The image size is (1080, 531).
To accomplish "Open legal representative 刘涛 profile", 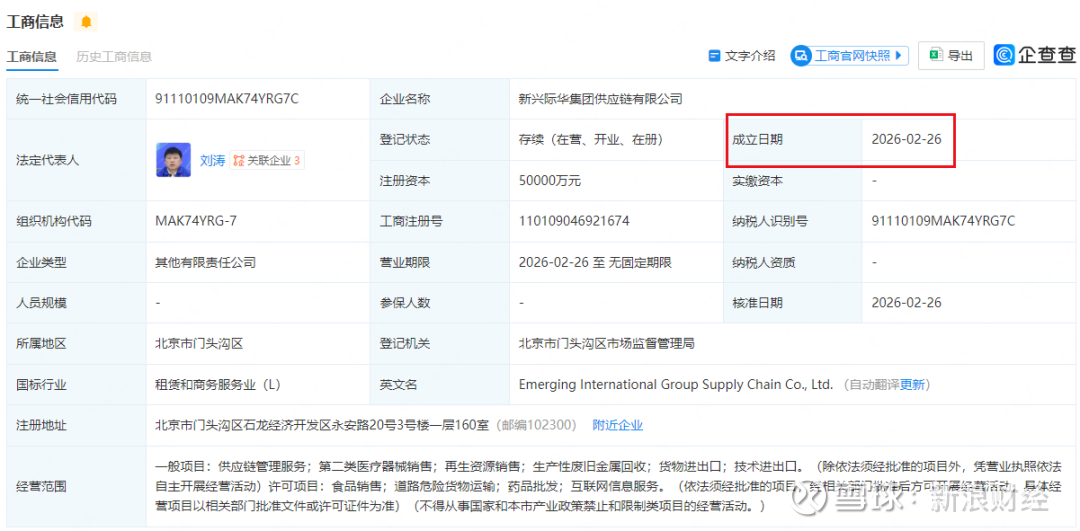I will pos(212,160).
